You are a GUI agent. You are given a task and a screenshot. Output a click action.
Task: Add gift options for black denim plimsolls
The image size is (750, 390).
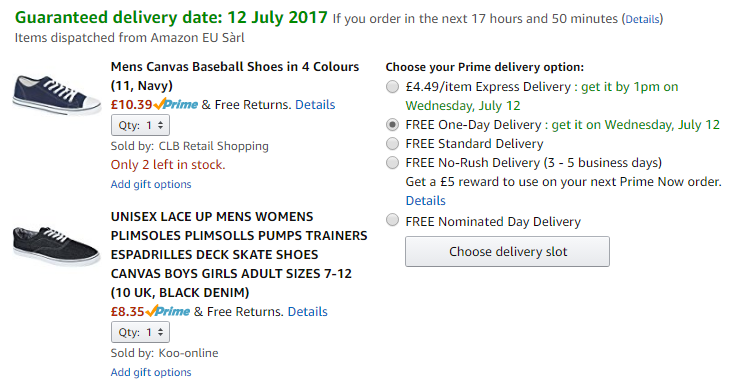(x=151, y=372)
